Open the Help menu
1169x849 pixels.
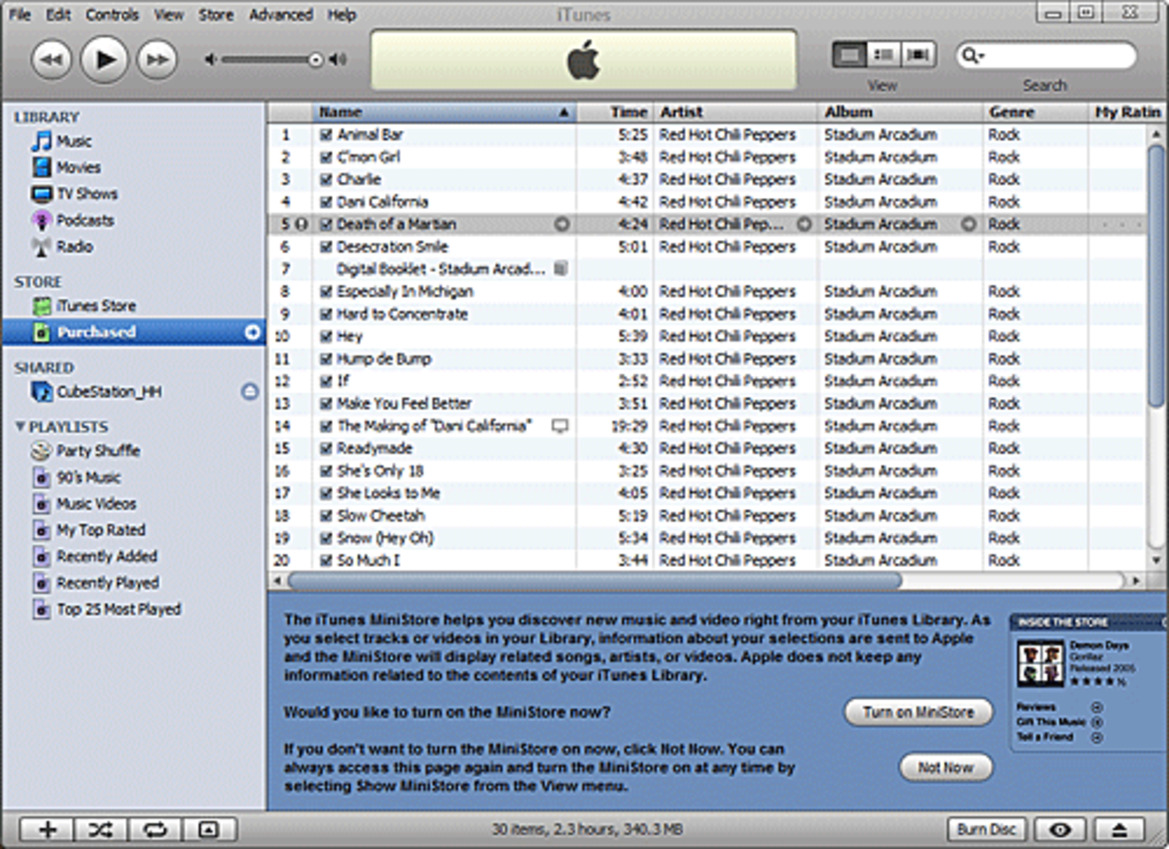coord(341,15)
